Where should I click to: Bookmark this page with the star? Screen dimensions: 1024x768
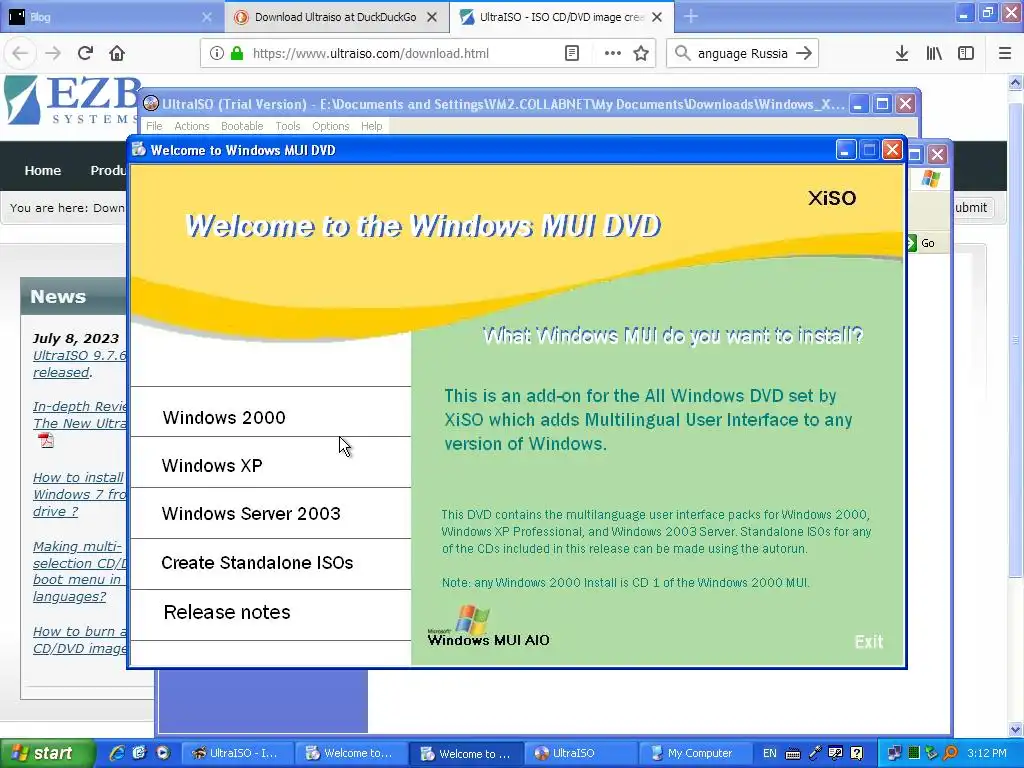click(641, 54)
